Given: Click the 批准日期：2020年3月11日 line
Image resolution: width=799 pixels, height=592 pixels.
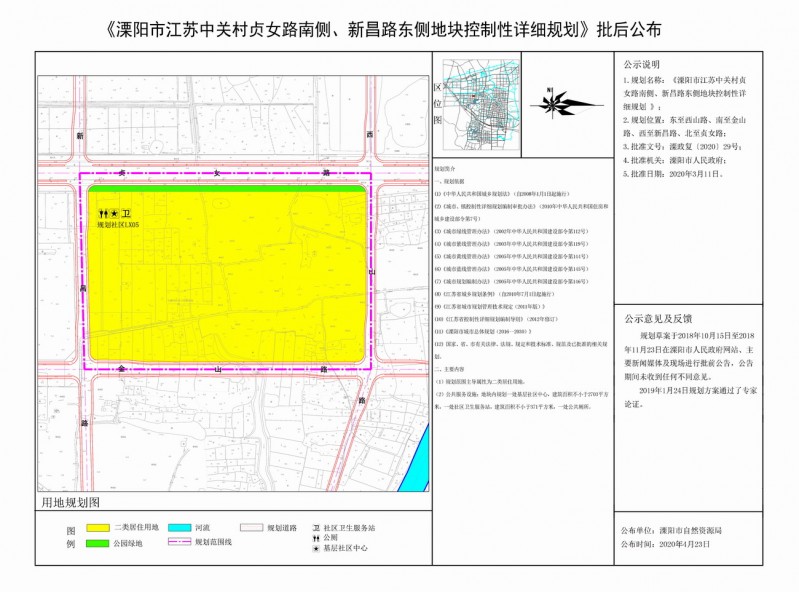Looking at the screenshot, I should tap(673, 174).
